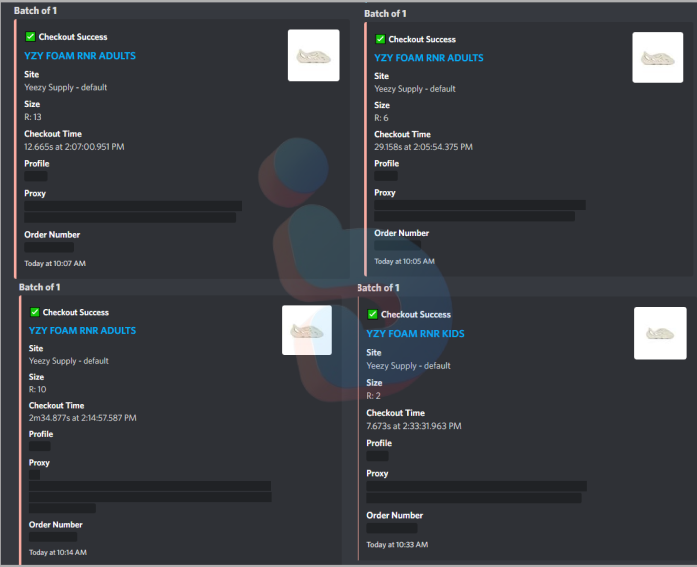Click the timestamp "Today at 10:07 AM"
The height and width of the screenshot is (567, 697).
click(x=55, y=264)
